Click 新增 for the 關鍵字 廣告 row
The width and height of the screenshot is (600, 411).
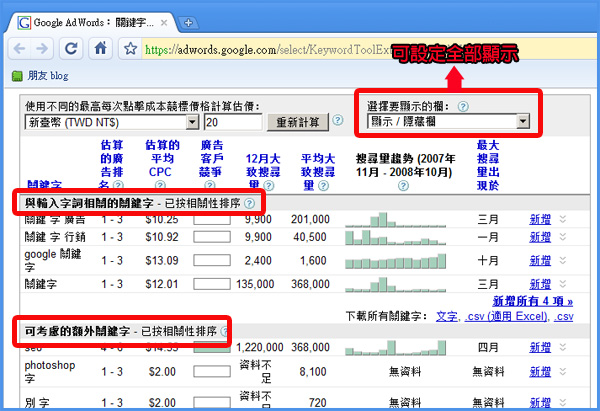pos(540,219)
